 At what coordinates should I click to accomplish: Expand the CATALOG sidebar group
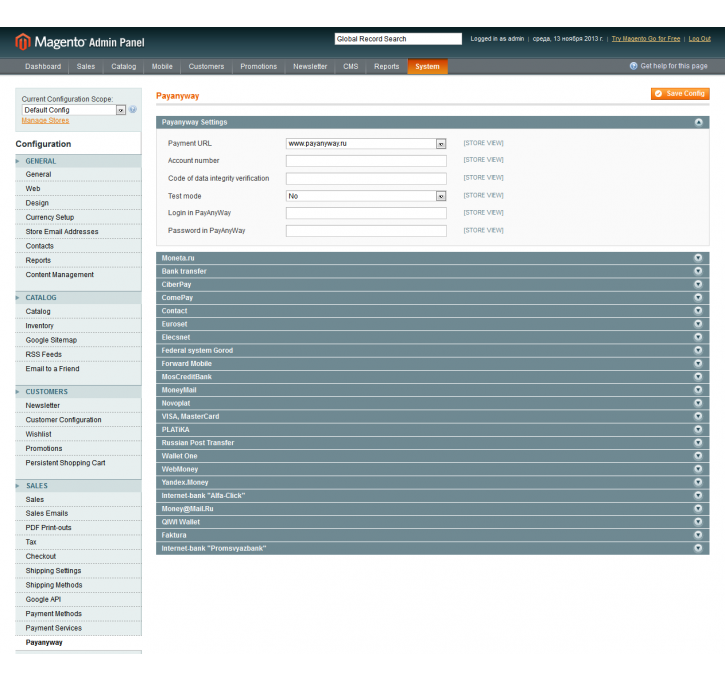(x=78, y=298)
